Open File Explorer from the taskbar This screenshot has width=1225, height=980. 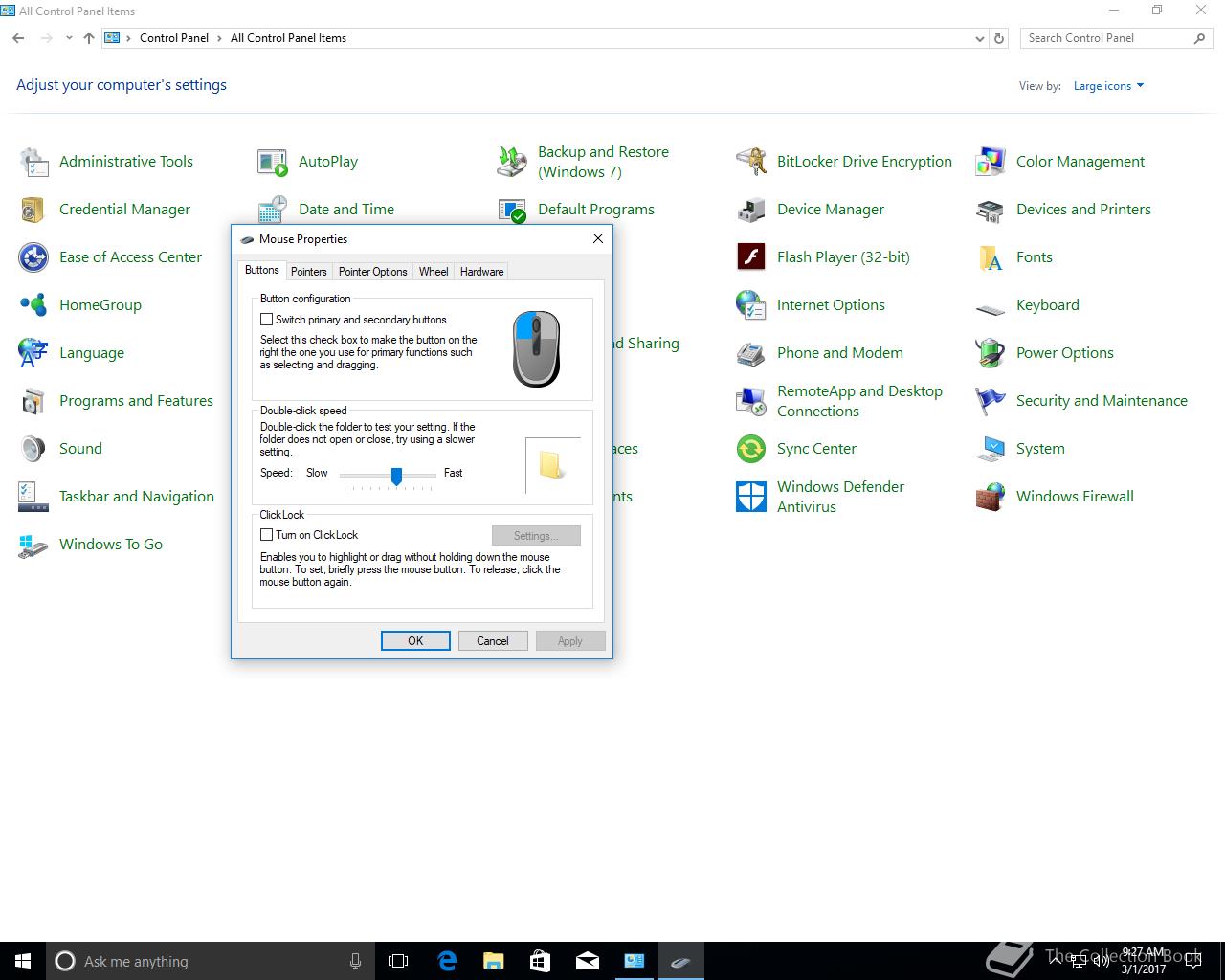pos(493,961)
